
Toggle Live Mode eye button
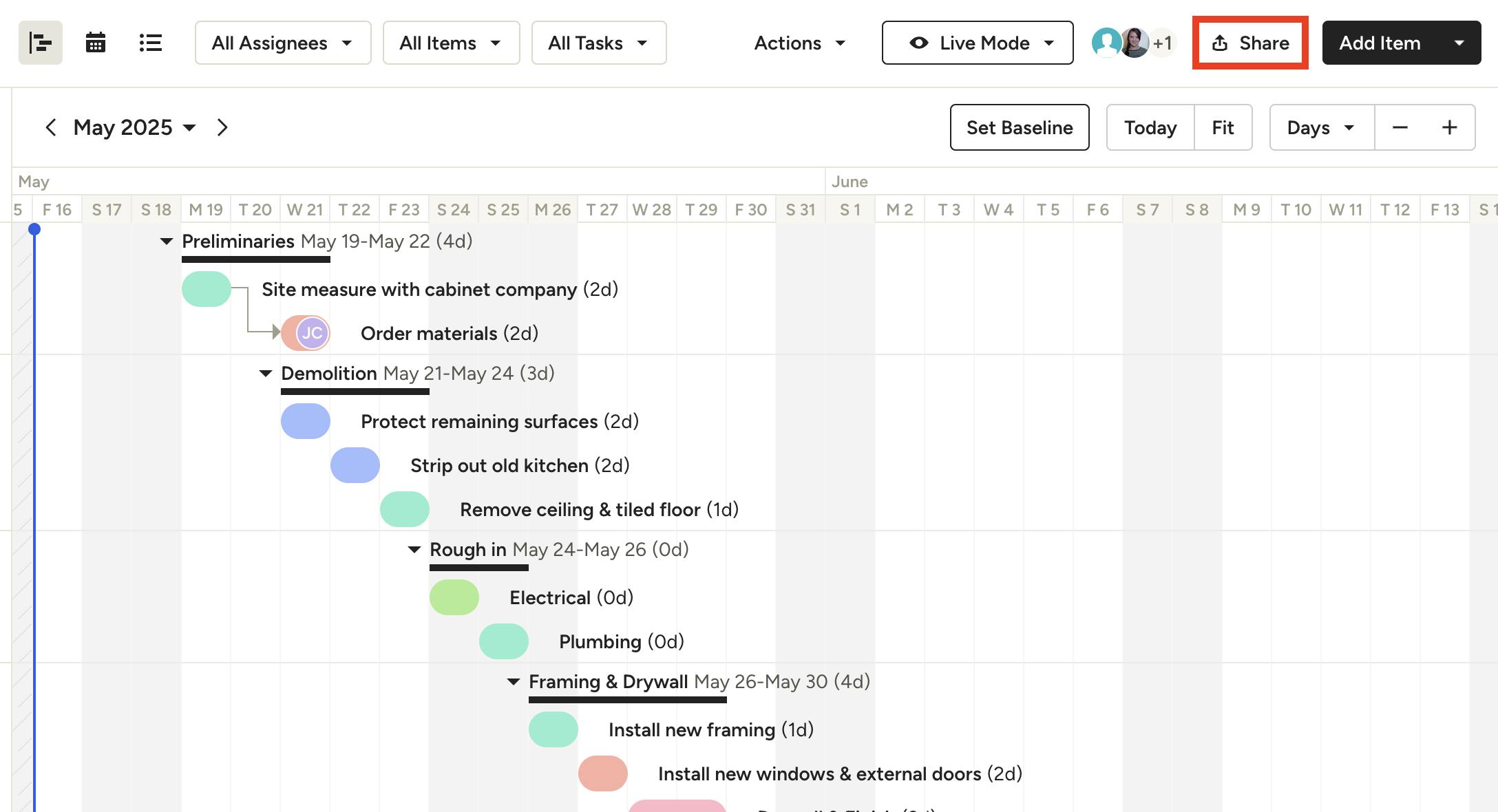coord(977,43)
